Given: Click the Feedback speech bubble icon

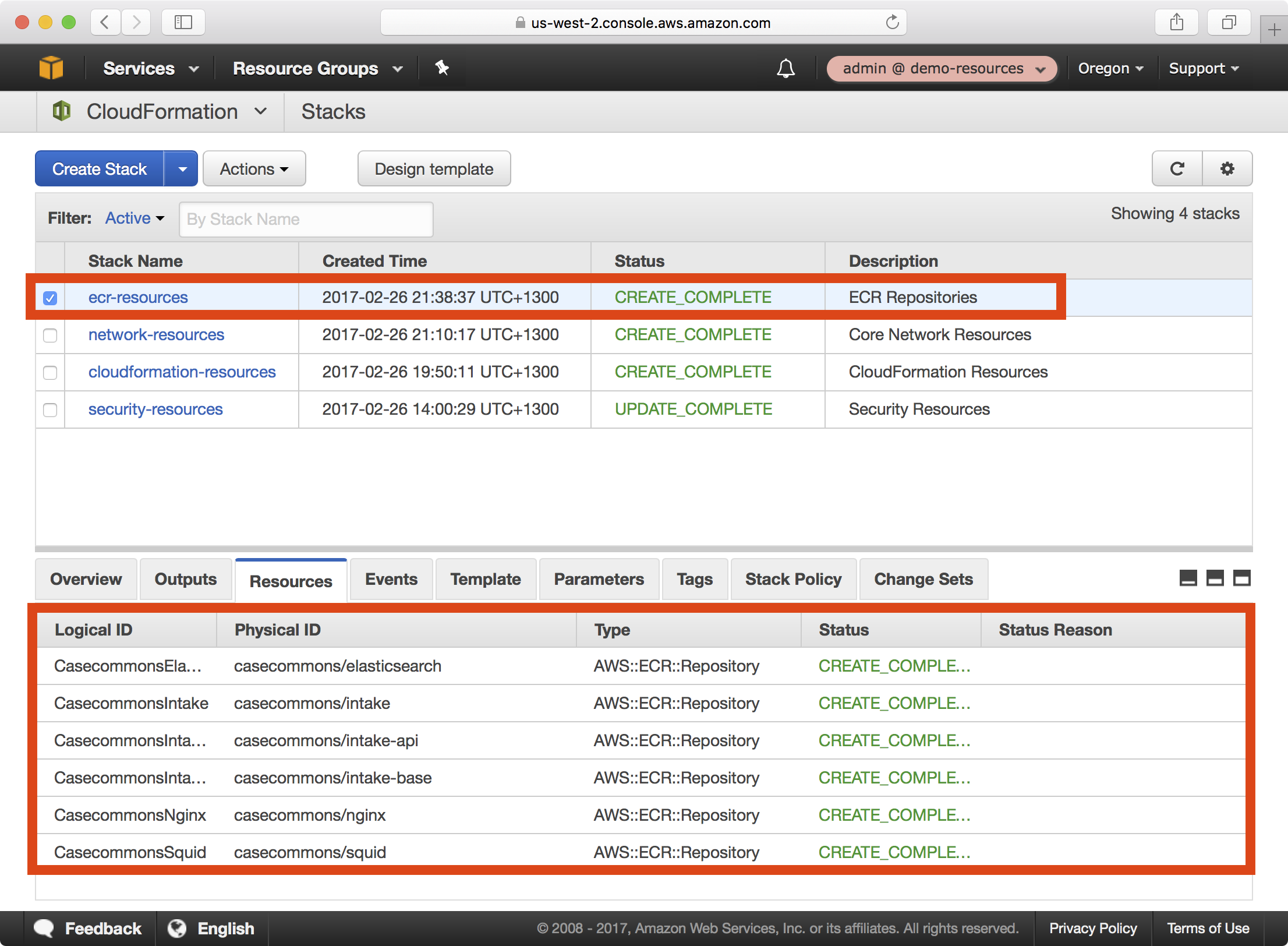Looking at the screenshot, I should point(44,928).
